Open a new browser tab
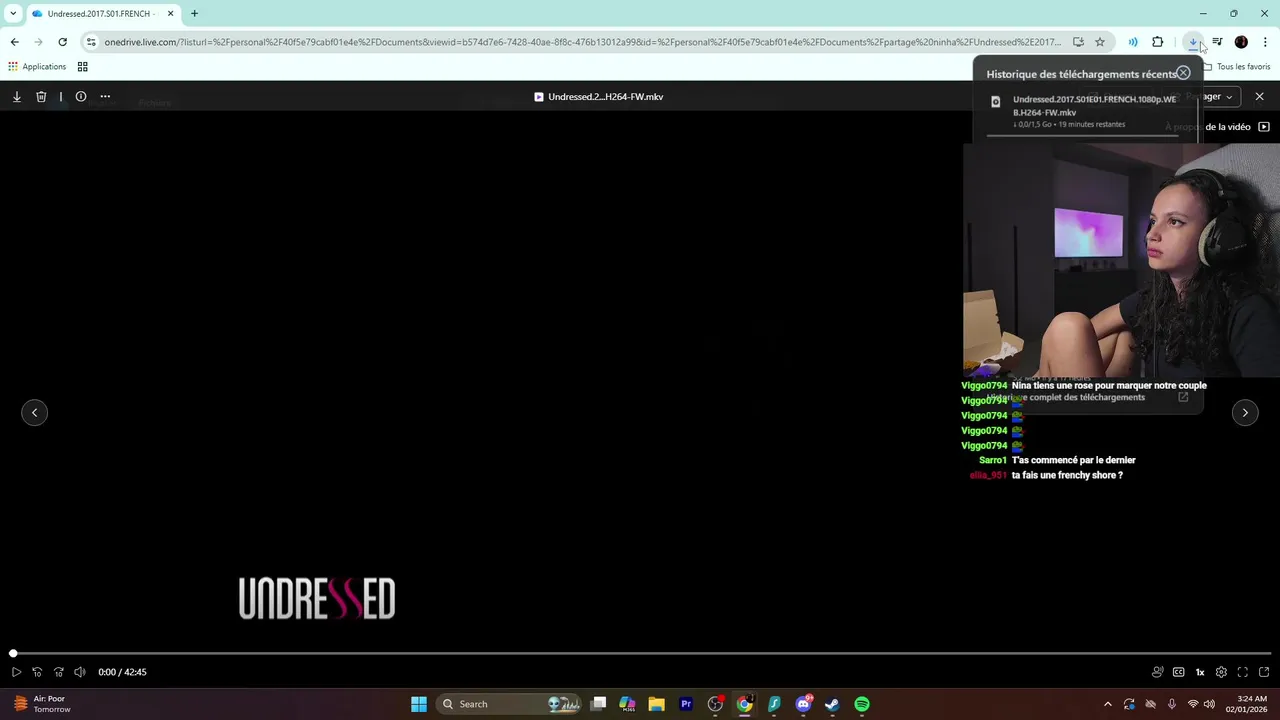Screen dimensions: 1280x720 [194, 14]
